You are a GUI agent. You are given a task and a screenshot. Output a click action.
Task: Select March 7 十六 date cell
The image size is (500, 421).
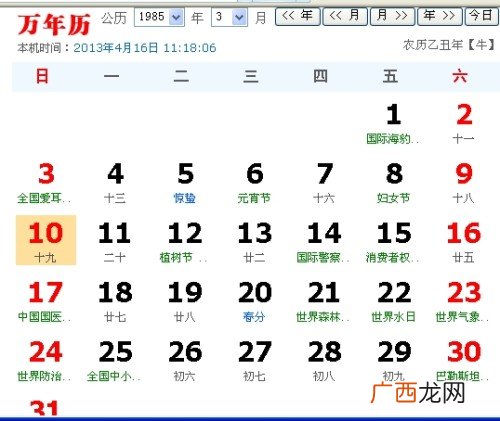pos(324,182)
